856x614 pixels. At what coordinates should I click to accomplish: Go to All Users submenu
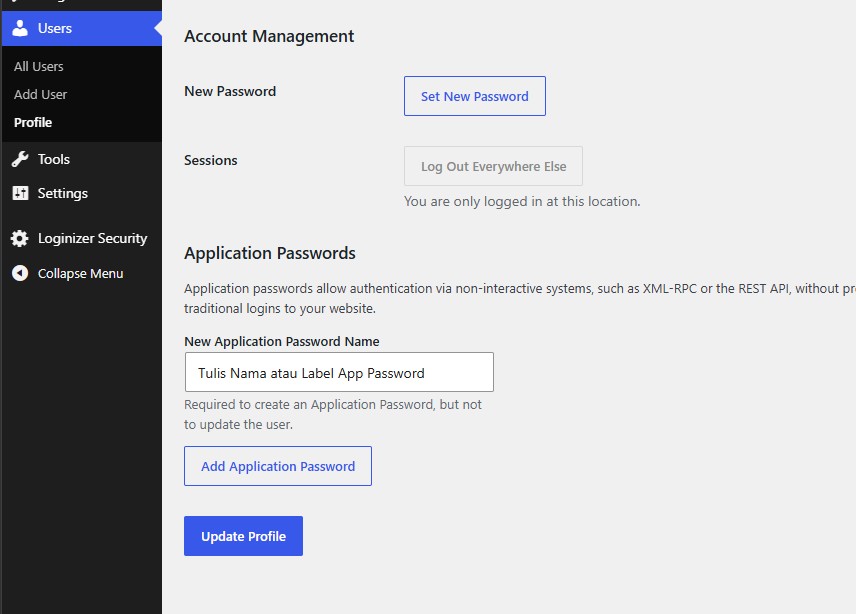pos(39,67)
